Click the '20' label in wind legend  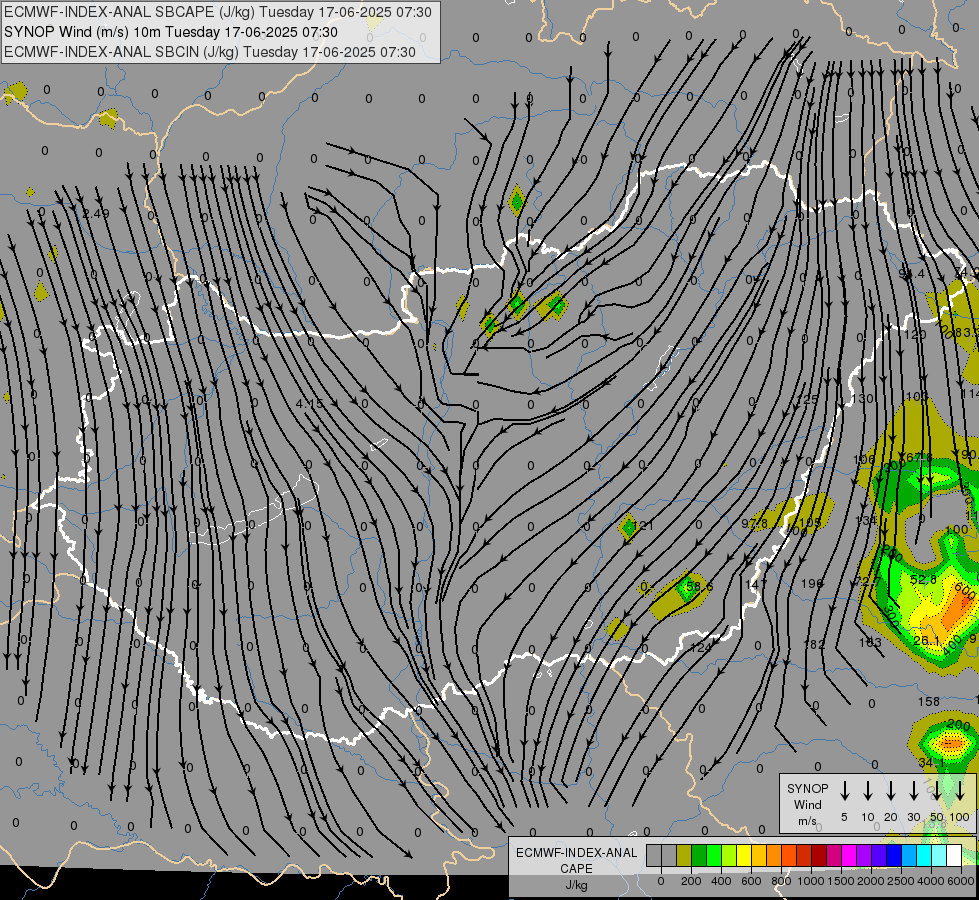[890, 817]
